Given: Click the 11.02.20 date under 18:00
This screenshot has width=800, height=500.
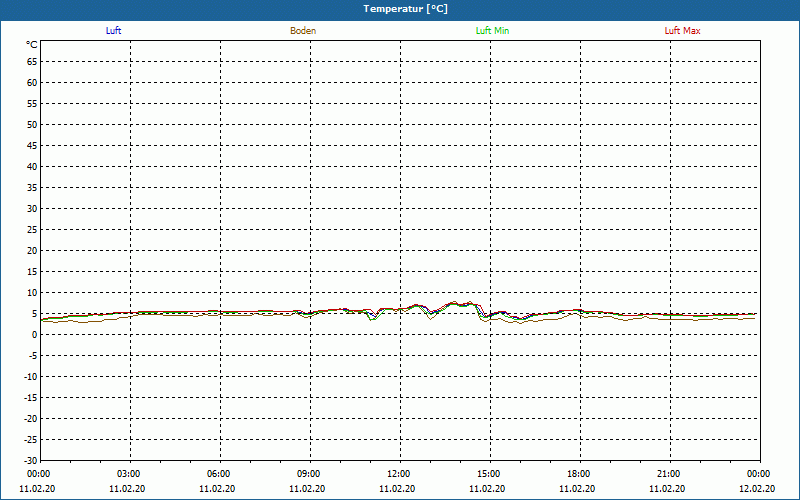Looking at the screenshot, I should click(577, 489).
